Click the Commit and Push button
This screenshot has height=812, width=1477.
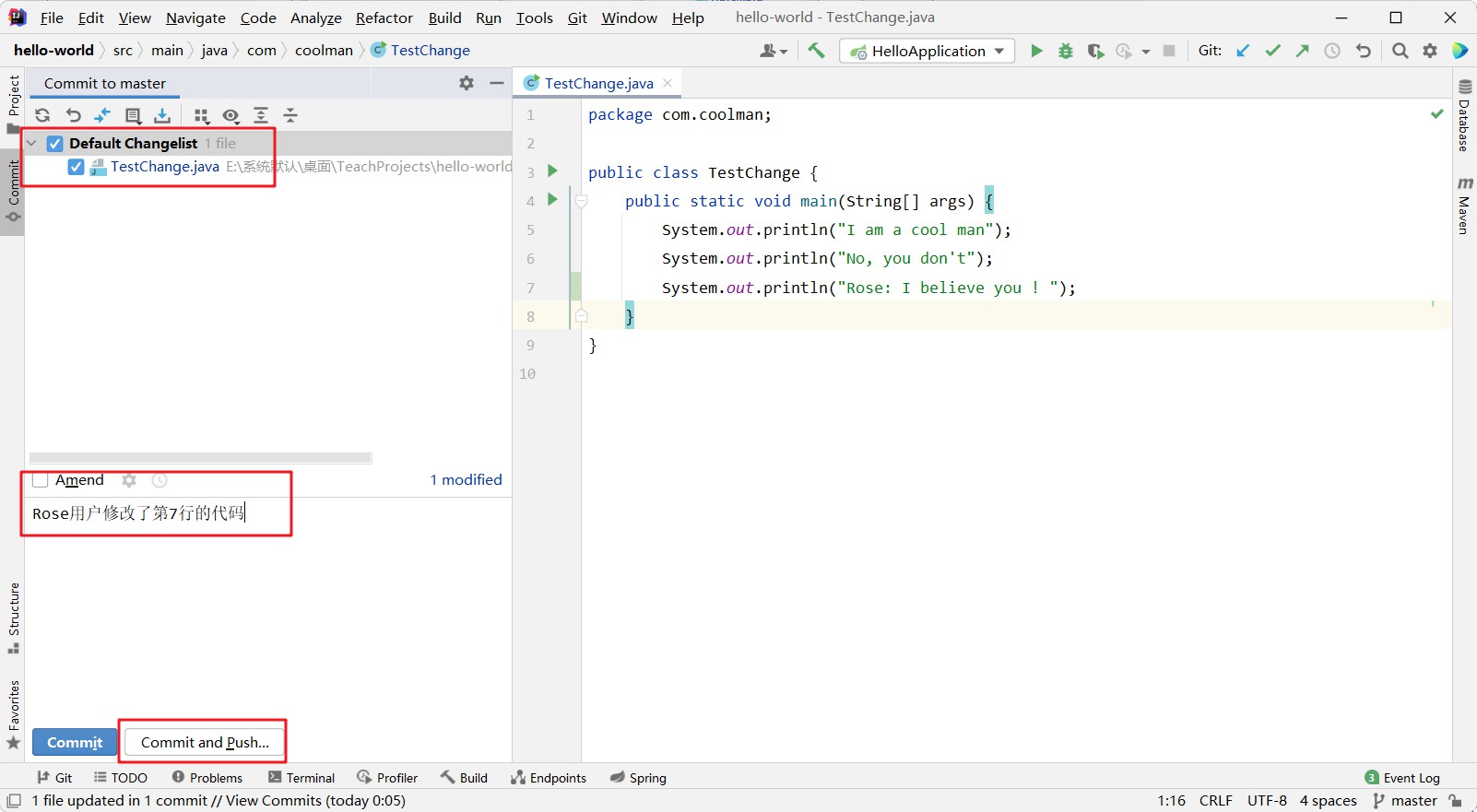pyautogui.click(x=205, y=742)
